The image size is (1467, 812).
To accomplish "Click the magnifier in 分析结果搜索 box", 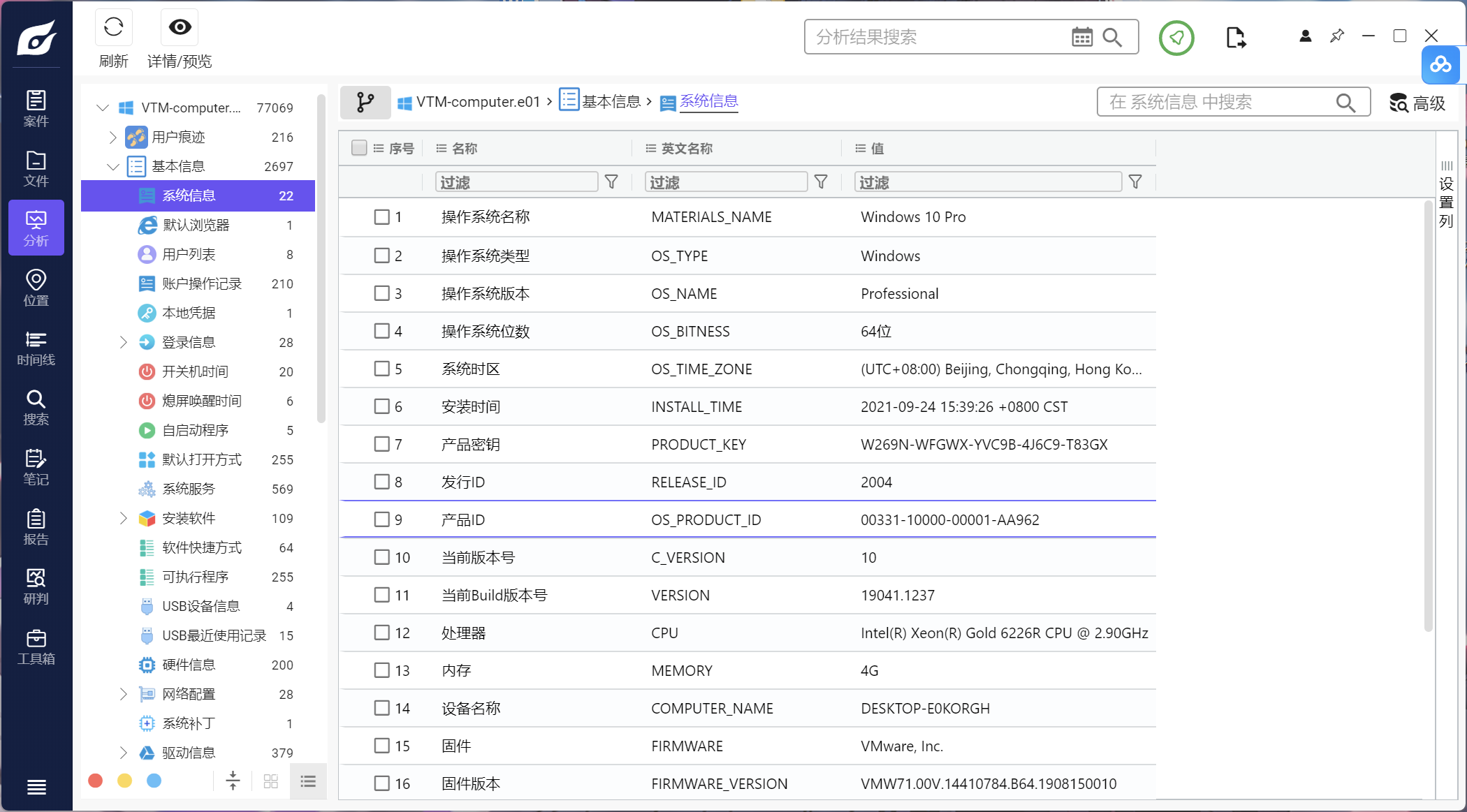I will tap(1113, 37).
